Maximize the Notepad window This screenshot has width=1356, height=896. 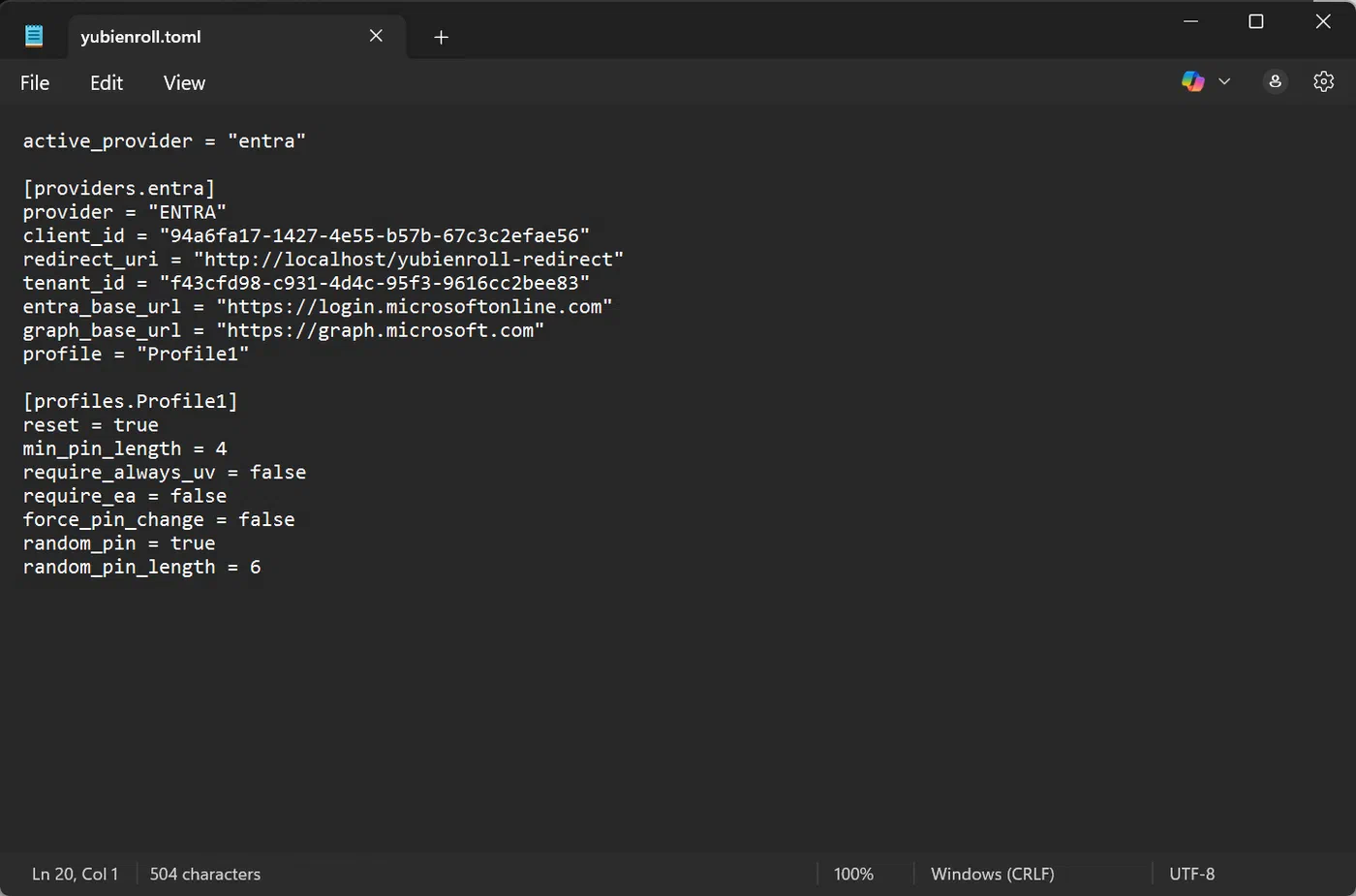point(1256,21)
